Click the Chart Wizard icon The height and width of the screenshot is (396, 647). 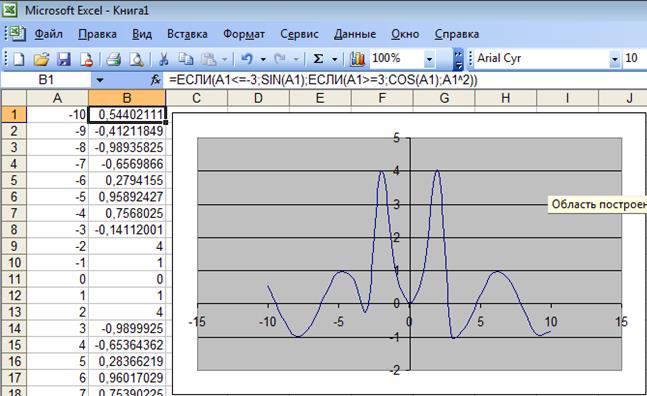[x=358, y=59]
